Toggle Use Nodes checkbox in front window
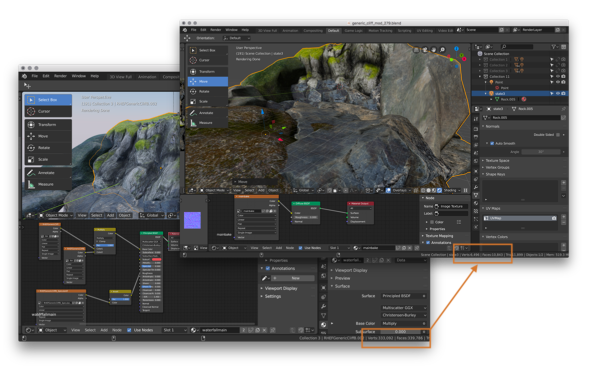Viewport: 600px width, 371px height. (x=300, y=248)
